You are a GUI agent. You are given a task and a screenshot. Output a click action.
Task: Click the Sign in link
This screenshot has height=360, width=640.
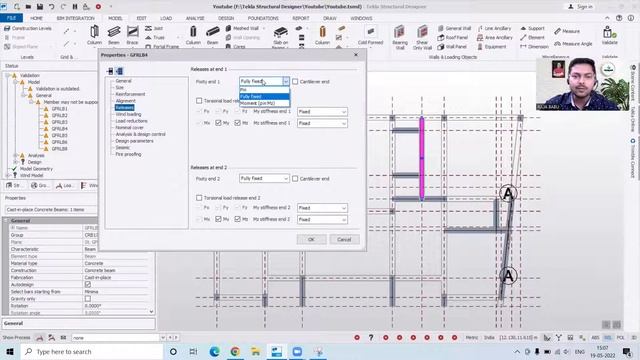[x=580, y=7]
